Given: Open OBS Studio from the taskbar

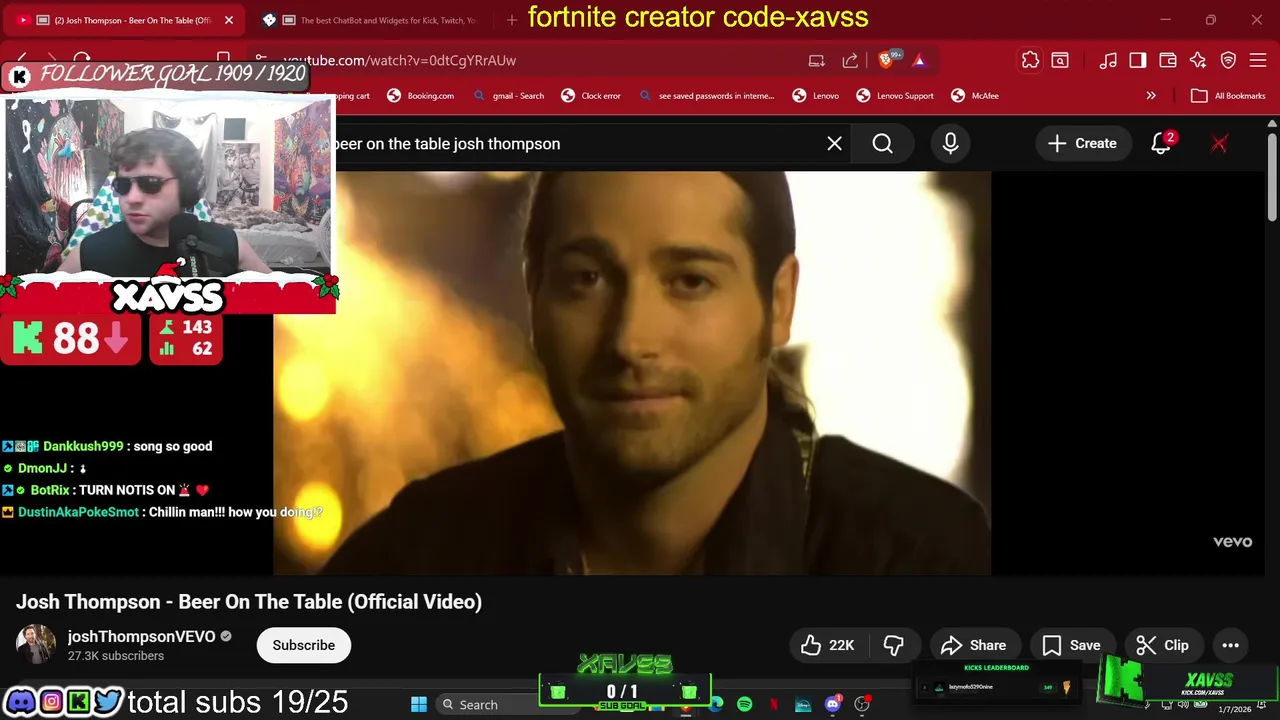Looking at the screenshot, I should 862,704.
